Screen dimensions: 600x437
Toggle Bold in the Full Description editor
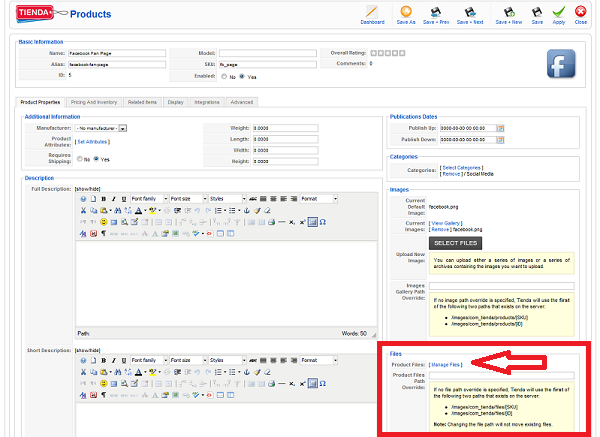coord(104,199)
